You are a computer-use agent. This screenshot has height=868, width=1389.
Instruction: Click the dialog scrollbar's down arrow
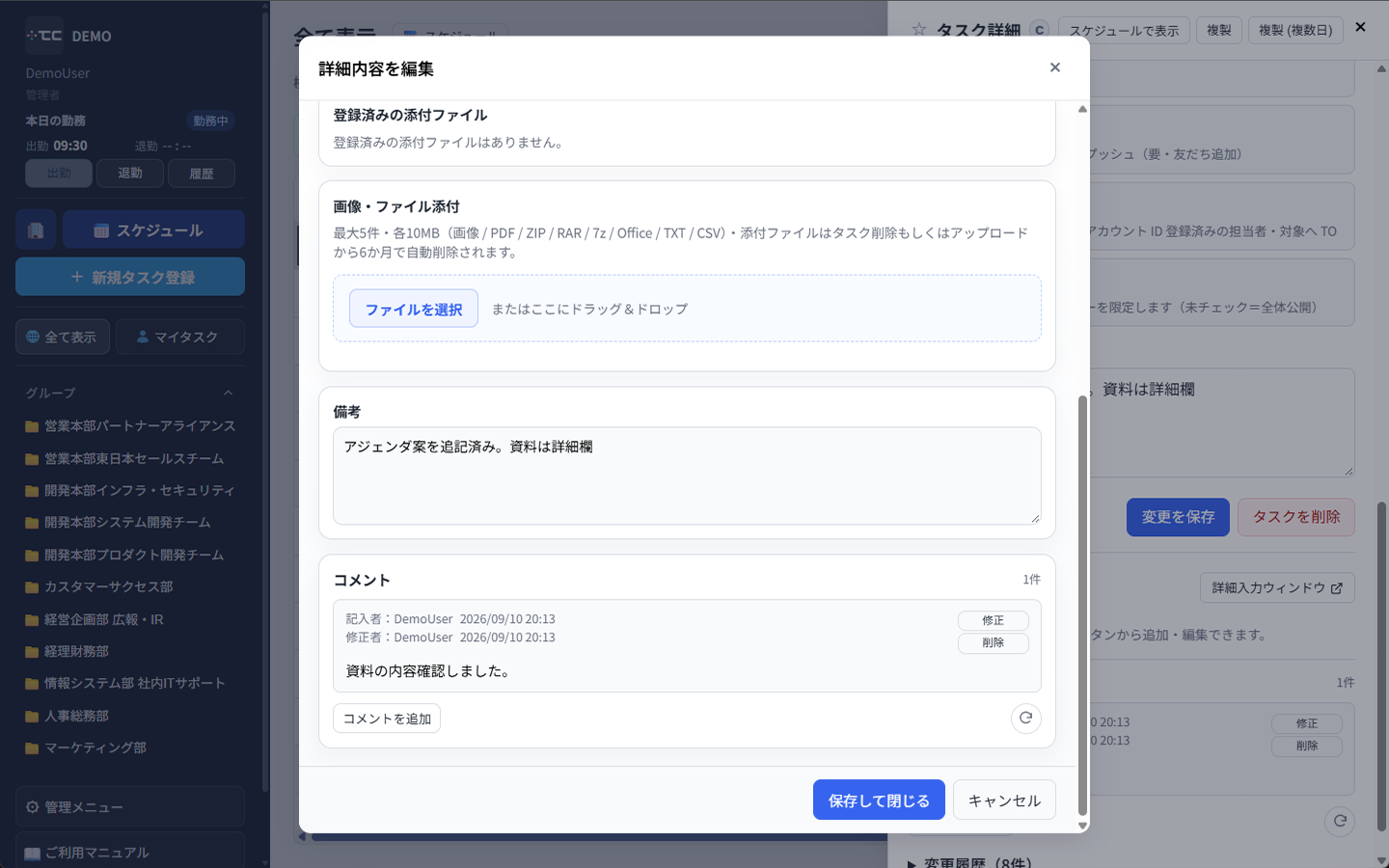[1082, 826]
